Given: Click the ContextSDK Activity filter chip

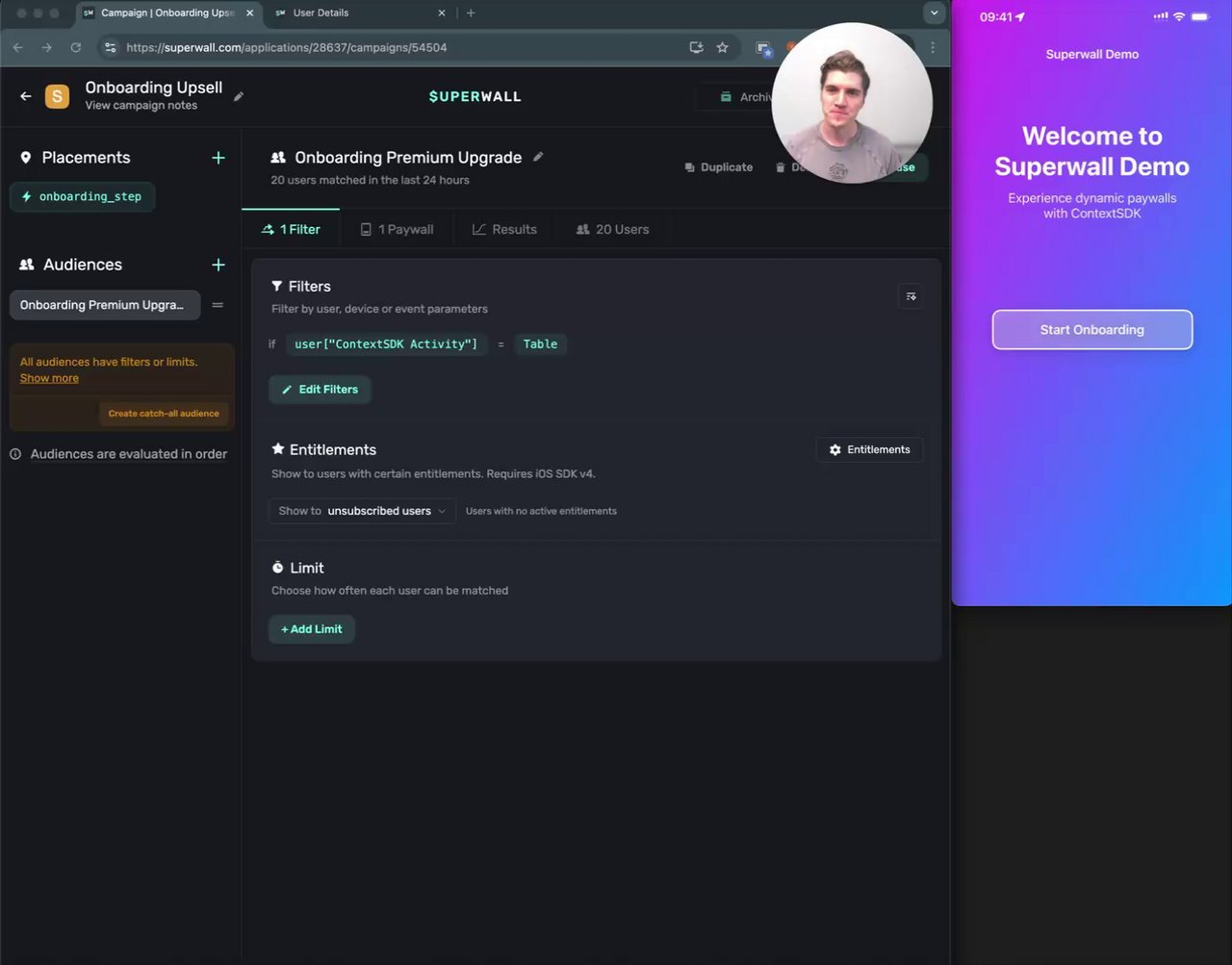Looking at the screenshot, I should 386,343.
